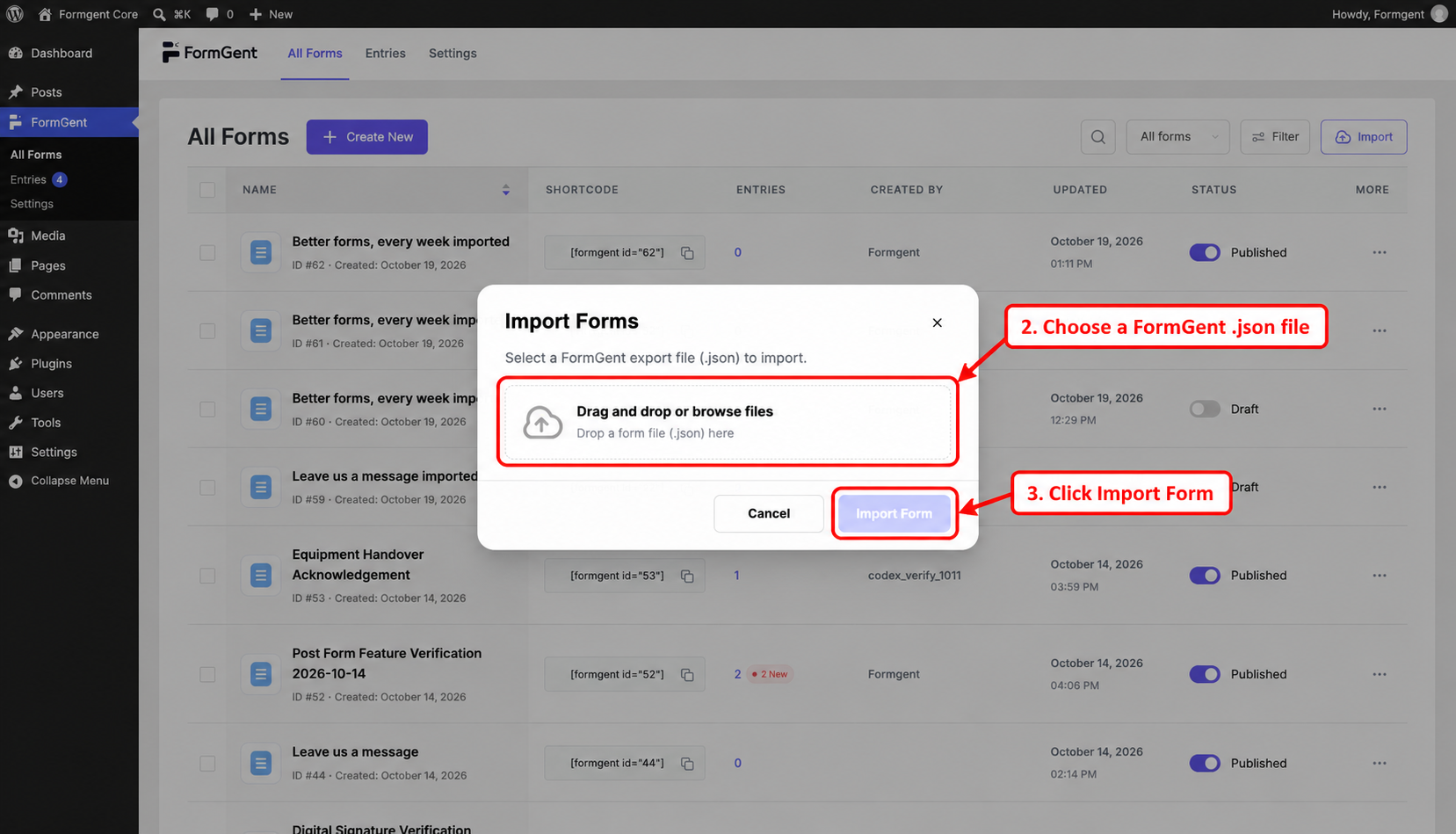Open the Formgent Core site home icon
The image size is (1456, 834).
click(45, 14)
